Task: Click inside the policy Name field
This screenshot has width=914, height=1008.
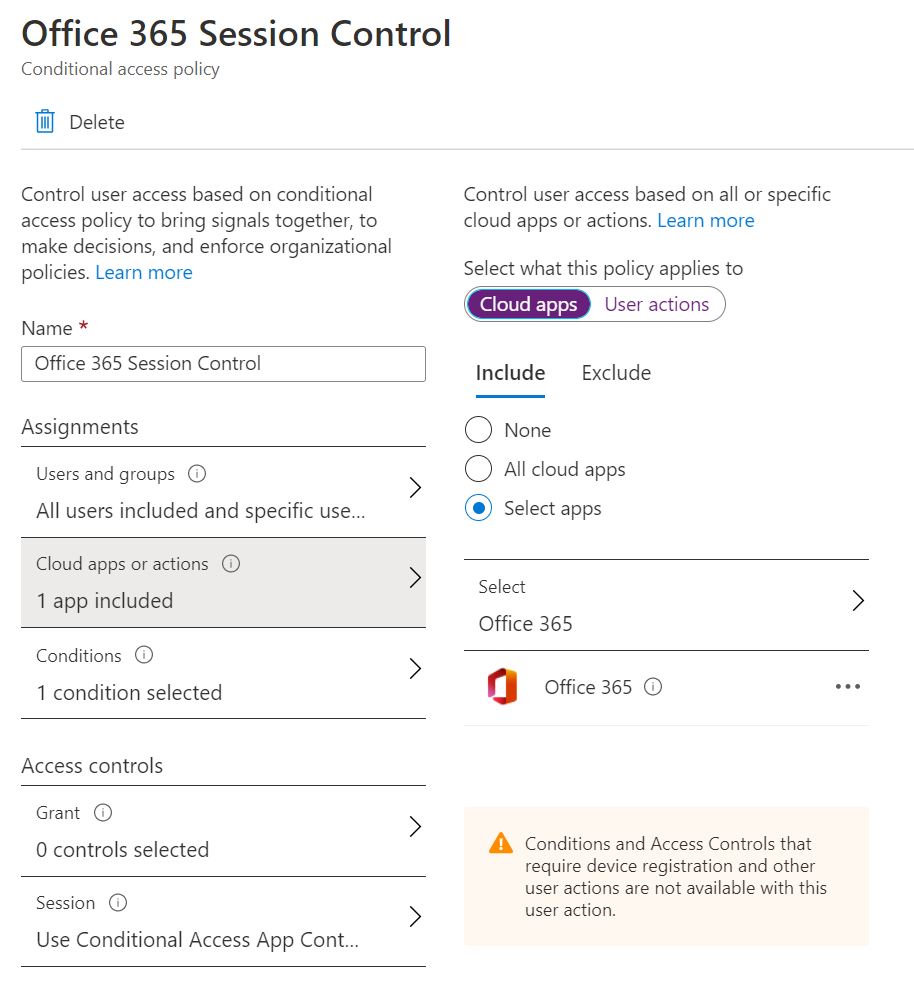Action: point(222,364)
